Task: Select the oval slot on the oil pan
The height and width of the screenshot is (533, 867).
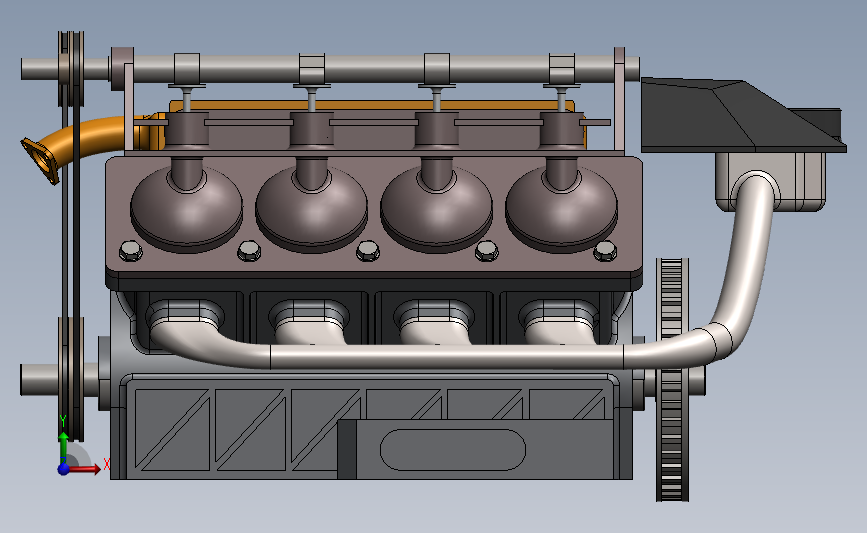Action: click(x=453, y=450)
